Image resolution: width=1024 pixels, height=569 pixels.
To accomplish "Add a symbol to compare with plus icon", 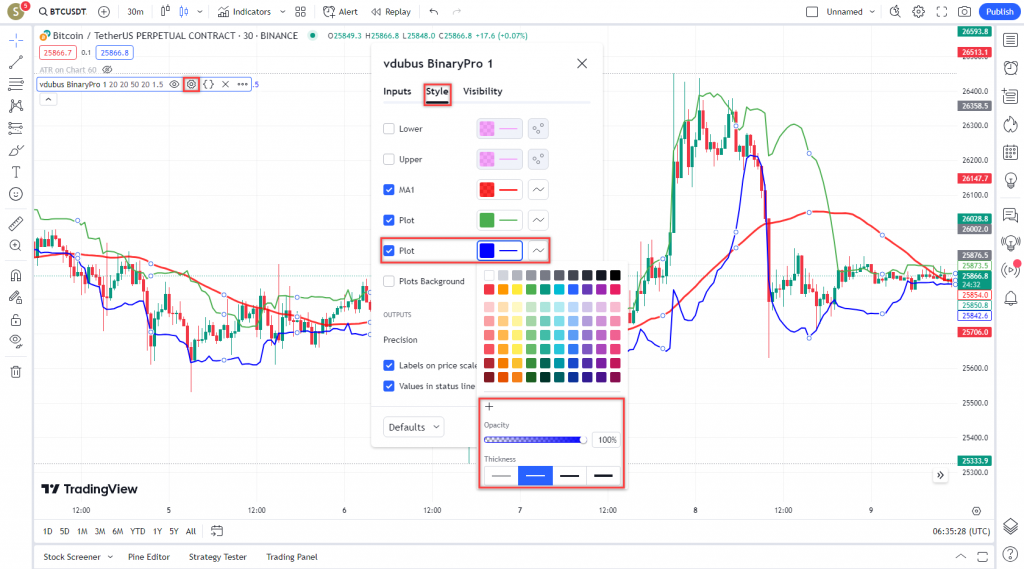I will coord(104,12).
